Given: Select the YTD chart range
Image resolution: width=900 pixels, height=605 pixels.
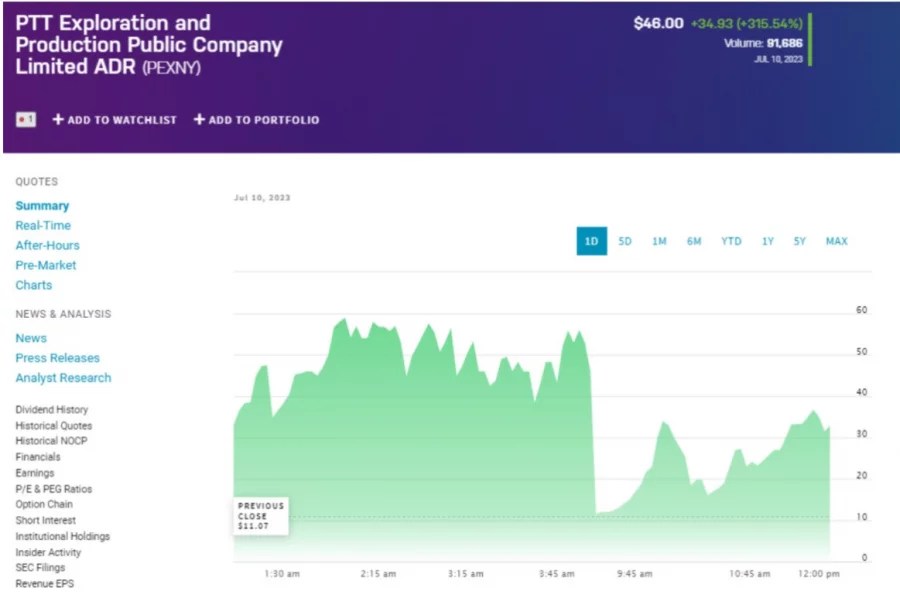Looking at the screenshot, I should click(x=730, y=241).
